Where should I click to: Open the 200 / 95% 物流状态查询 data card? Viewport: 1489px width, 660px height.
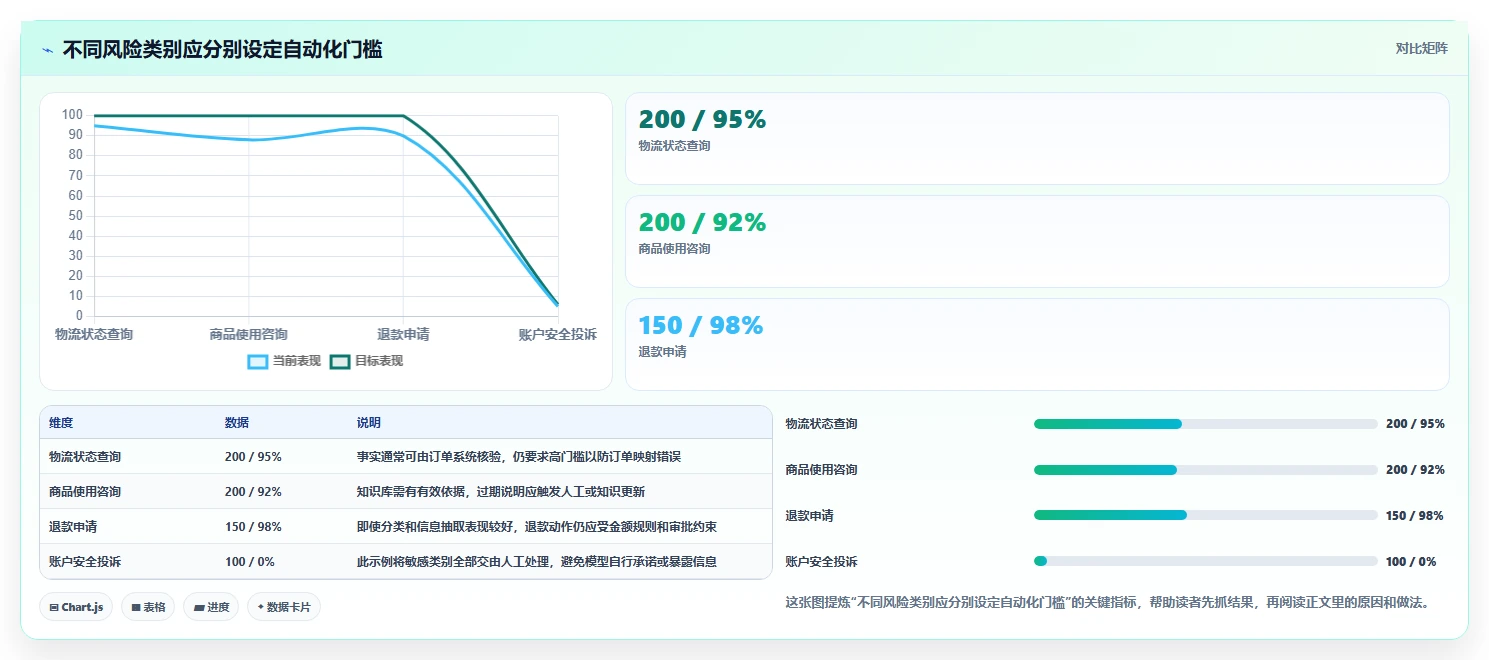tap(1037, 139)
